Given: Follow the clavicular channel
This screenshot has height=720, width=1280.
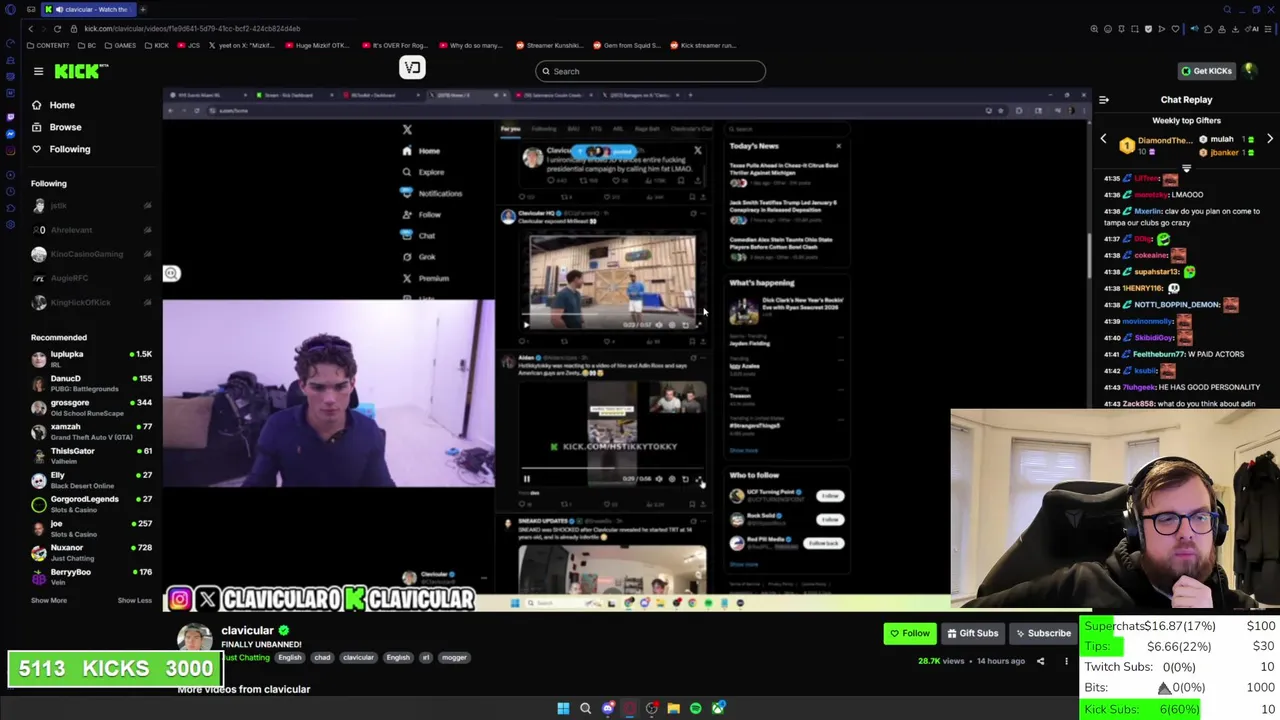Looking at the screenshot, I should click(x=909, y=633).
